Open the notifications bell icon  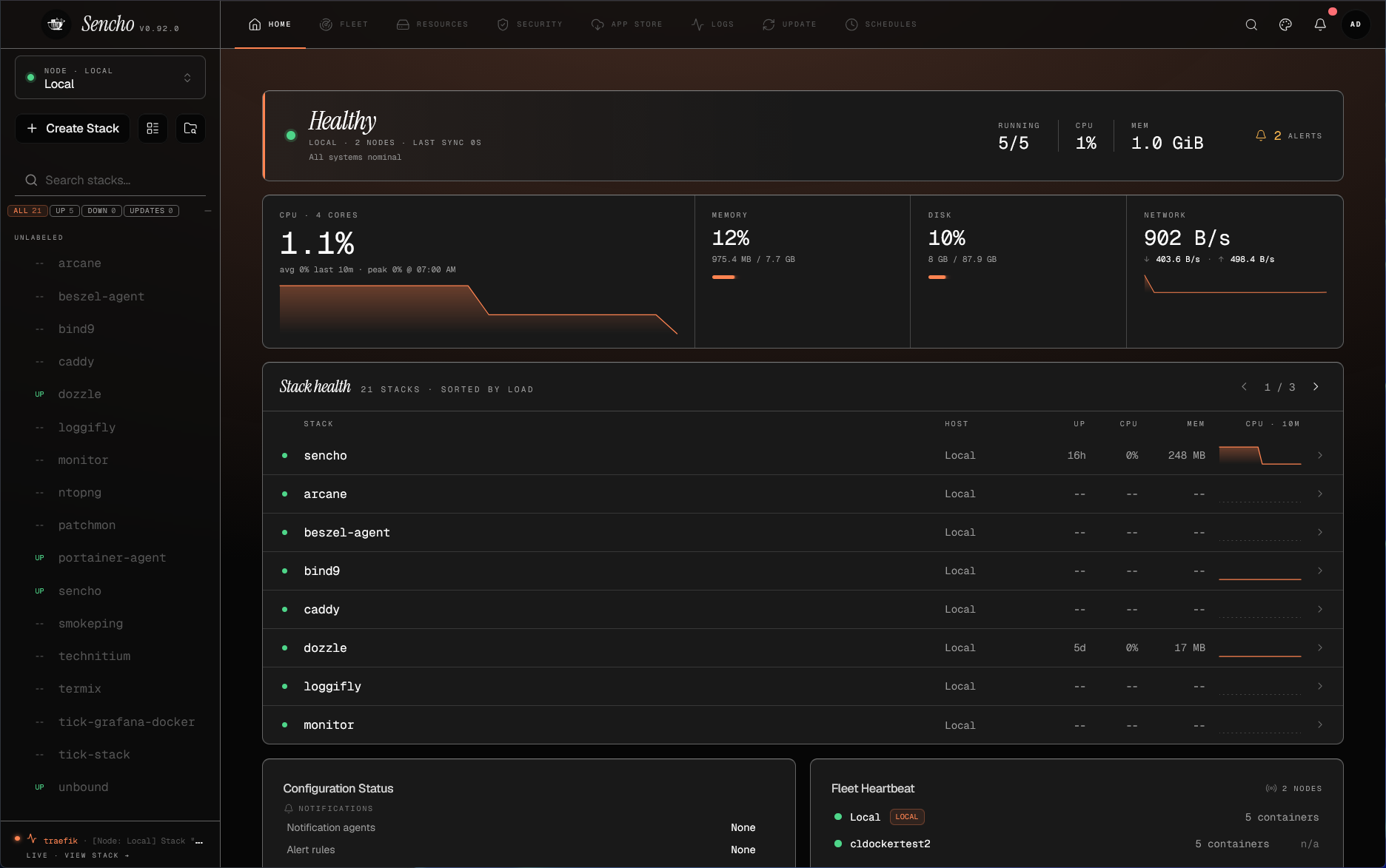(1320, 24)
